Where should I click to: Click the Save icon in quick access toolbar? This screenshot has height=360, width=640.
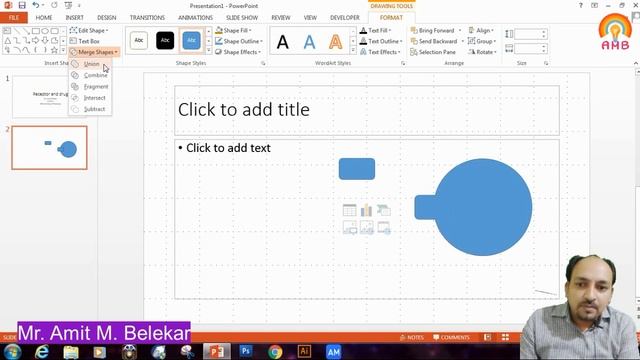point(22,5)
